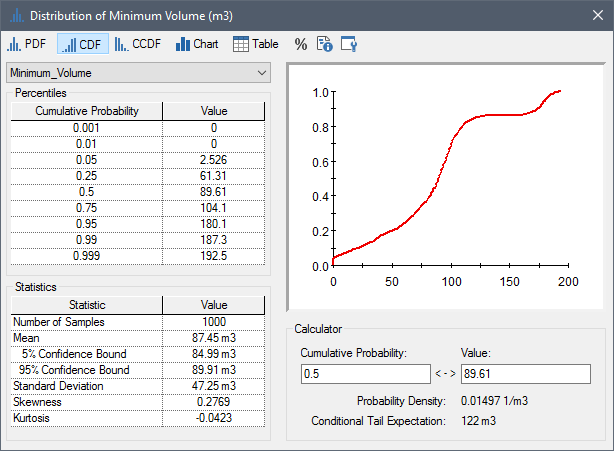Click the 2.526 percentile value
The height and width of the screenshot is (451, 614).
tap(214, 160)
